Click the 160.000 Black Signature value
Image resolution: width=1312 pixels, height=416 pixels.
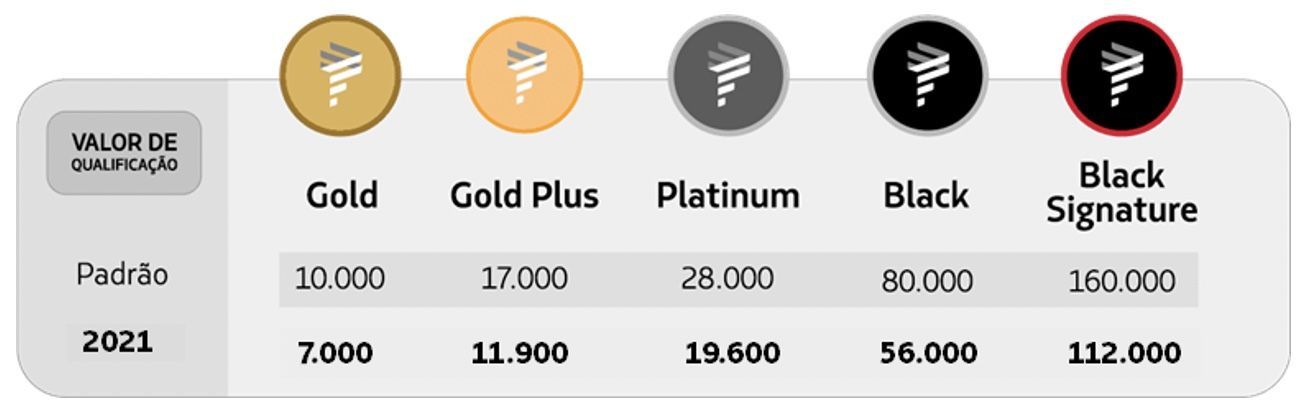pos(1122,281)
